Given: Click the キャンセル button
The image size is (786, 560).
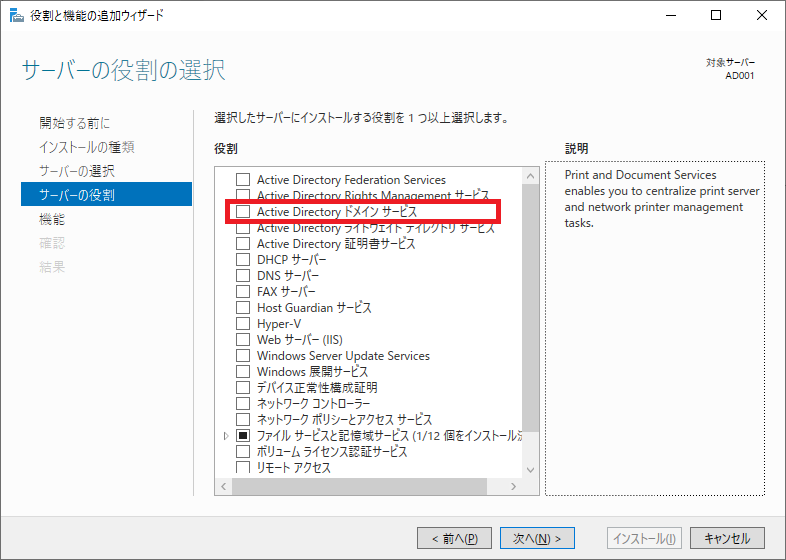Looking at the screenshot, I should tap(727, 538).
